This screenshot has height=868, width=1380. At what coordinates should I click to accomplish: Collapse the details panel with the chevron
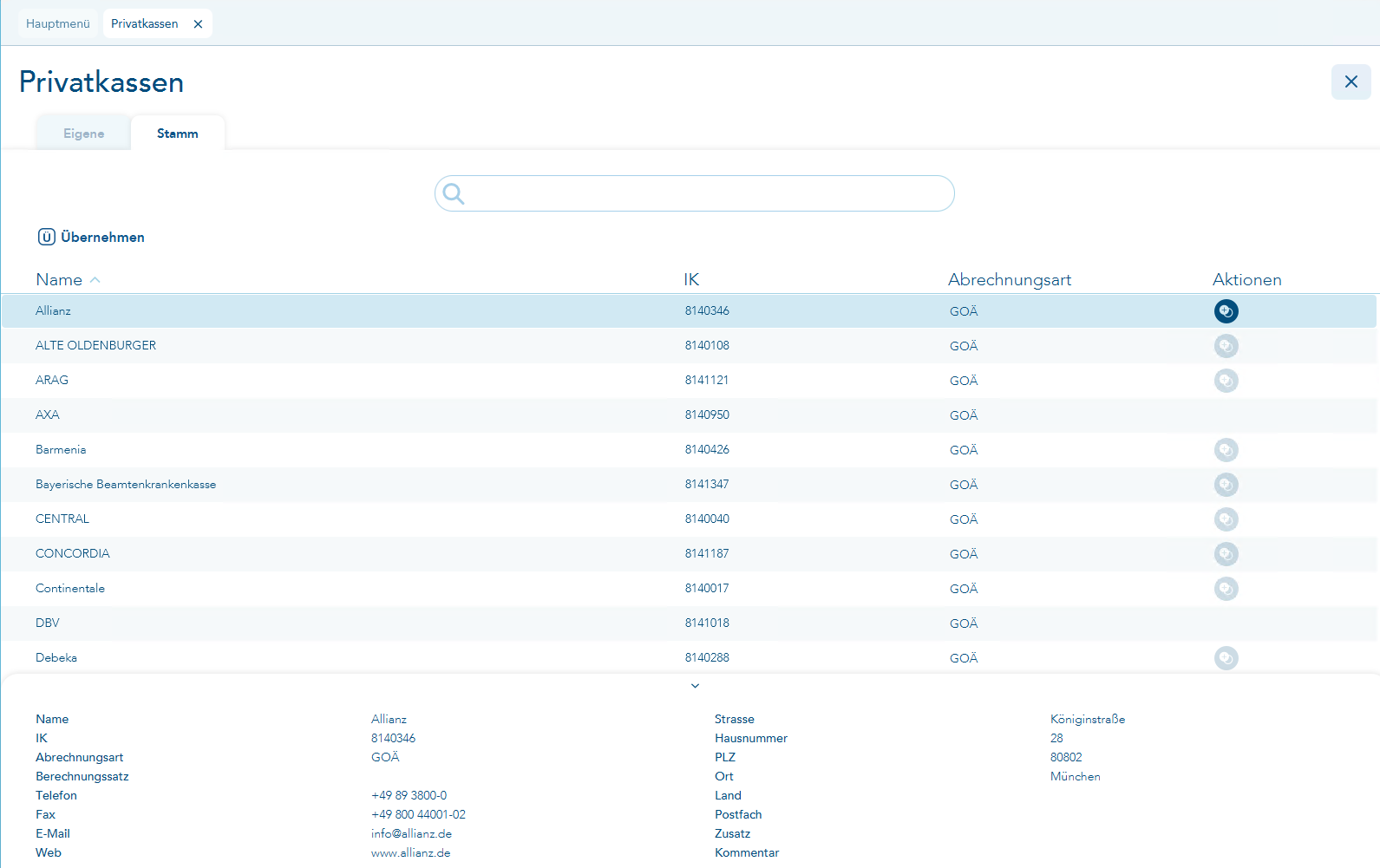point(695,686)
